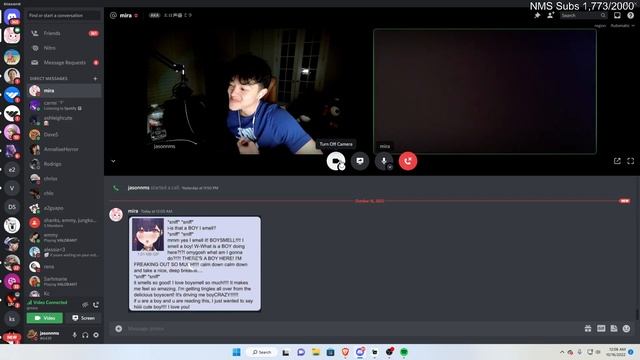The width and height of the screenshot is (640, 360).
Task: Click mira's avatar beside the message
Action: pyautogui.click(x=116, y=215)
